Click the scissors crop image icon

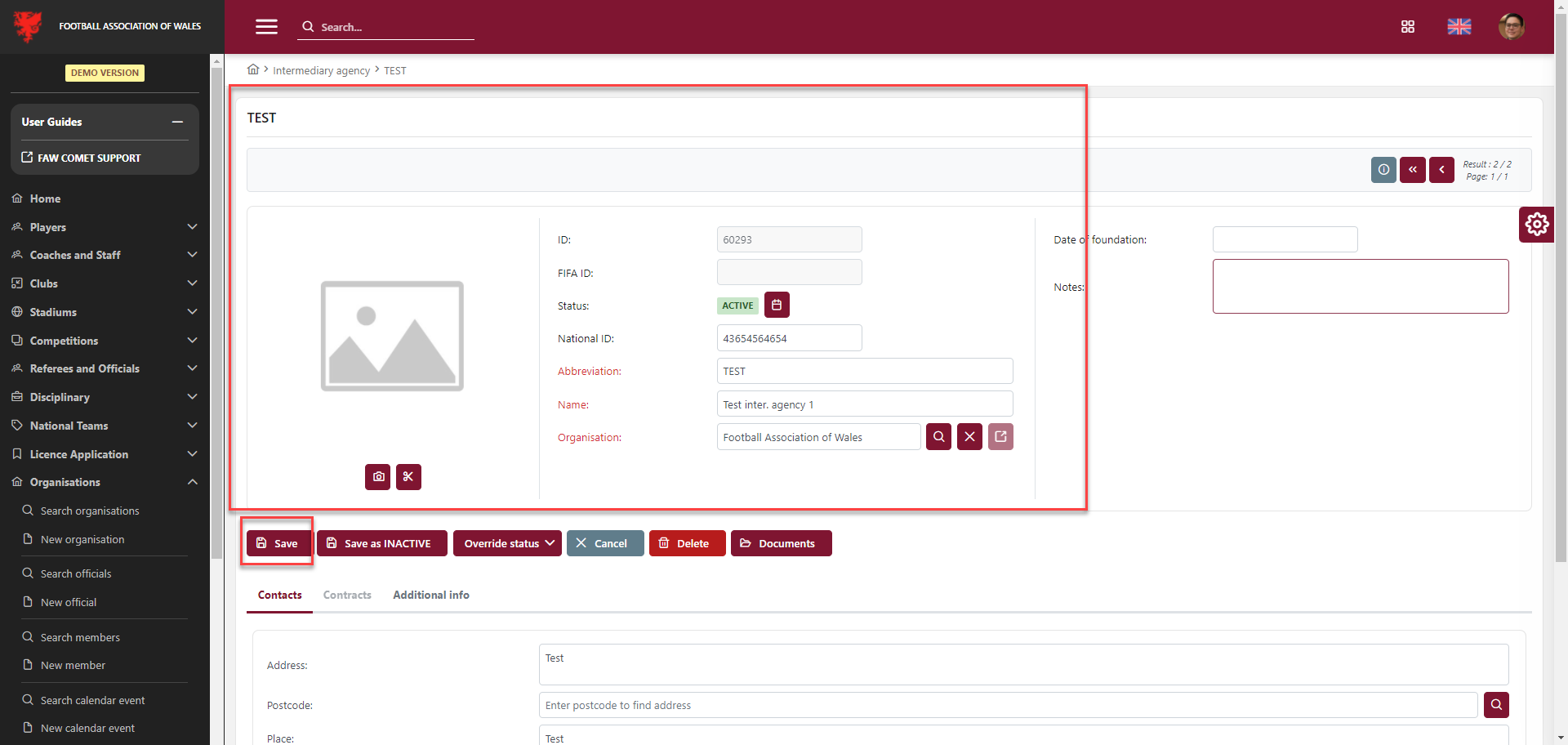(408, 477)
